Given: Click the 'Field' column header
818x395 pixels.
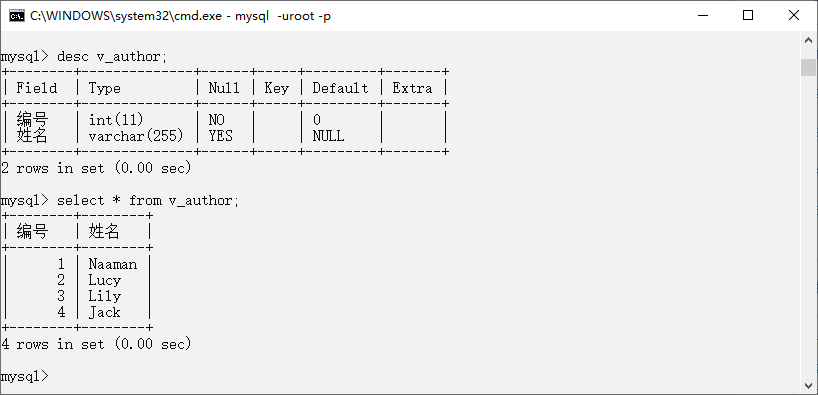Looking at the screenshot, I should (37, 88).
